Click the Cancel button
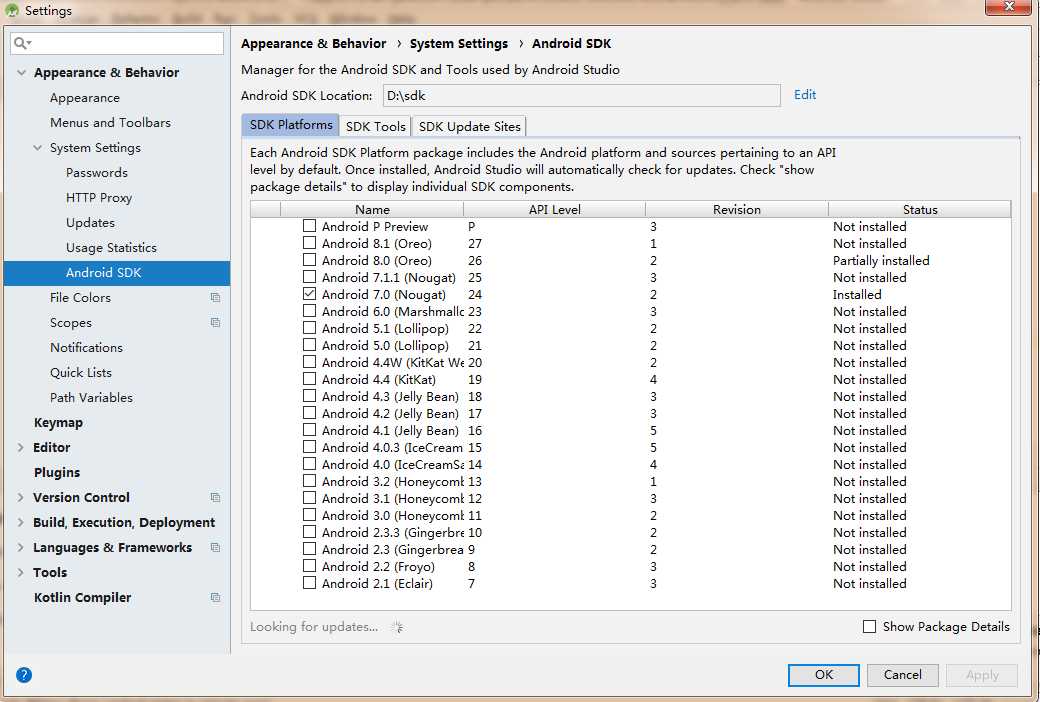 (x=903, y=675)
